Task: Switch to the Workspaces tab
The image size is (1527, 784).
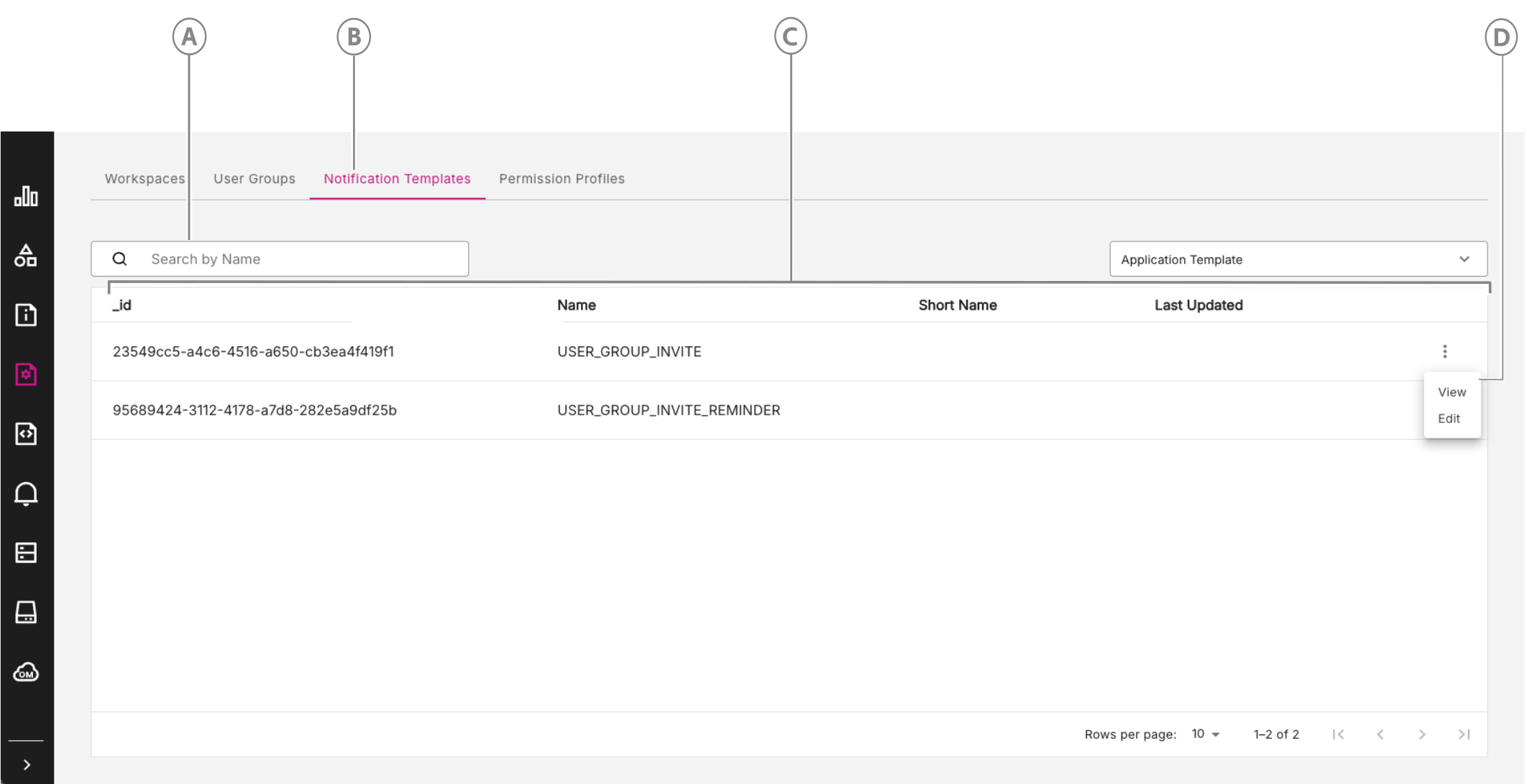Action: [145, 178]
